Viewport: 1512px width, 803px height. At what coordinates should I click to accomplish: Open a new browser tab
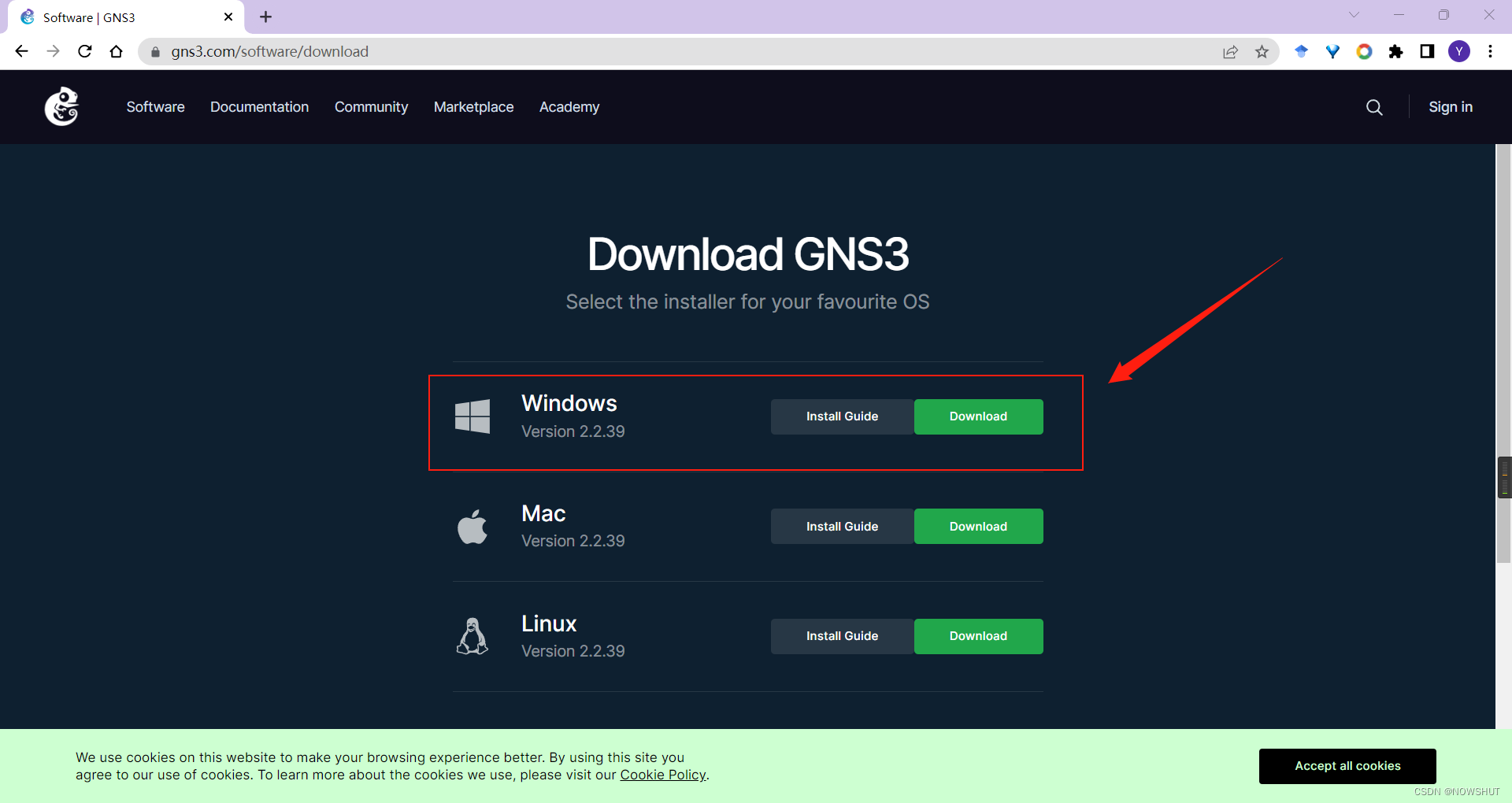click(x=265, y=17)
